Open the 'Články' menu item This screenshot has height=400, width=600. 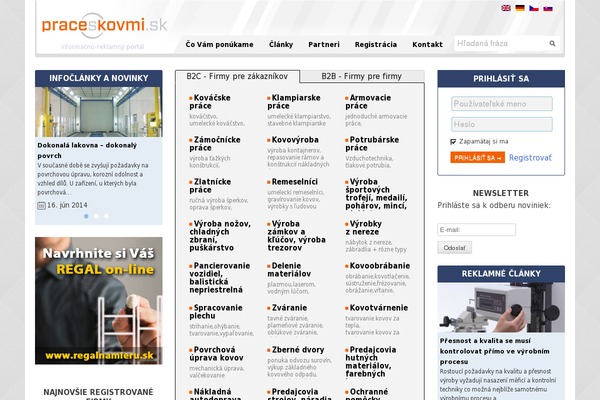pyautogui.click(x=281, y=44)
